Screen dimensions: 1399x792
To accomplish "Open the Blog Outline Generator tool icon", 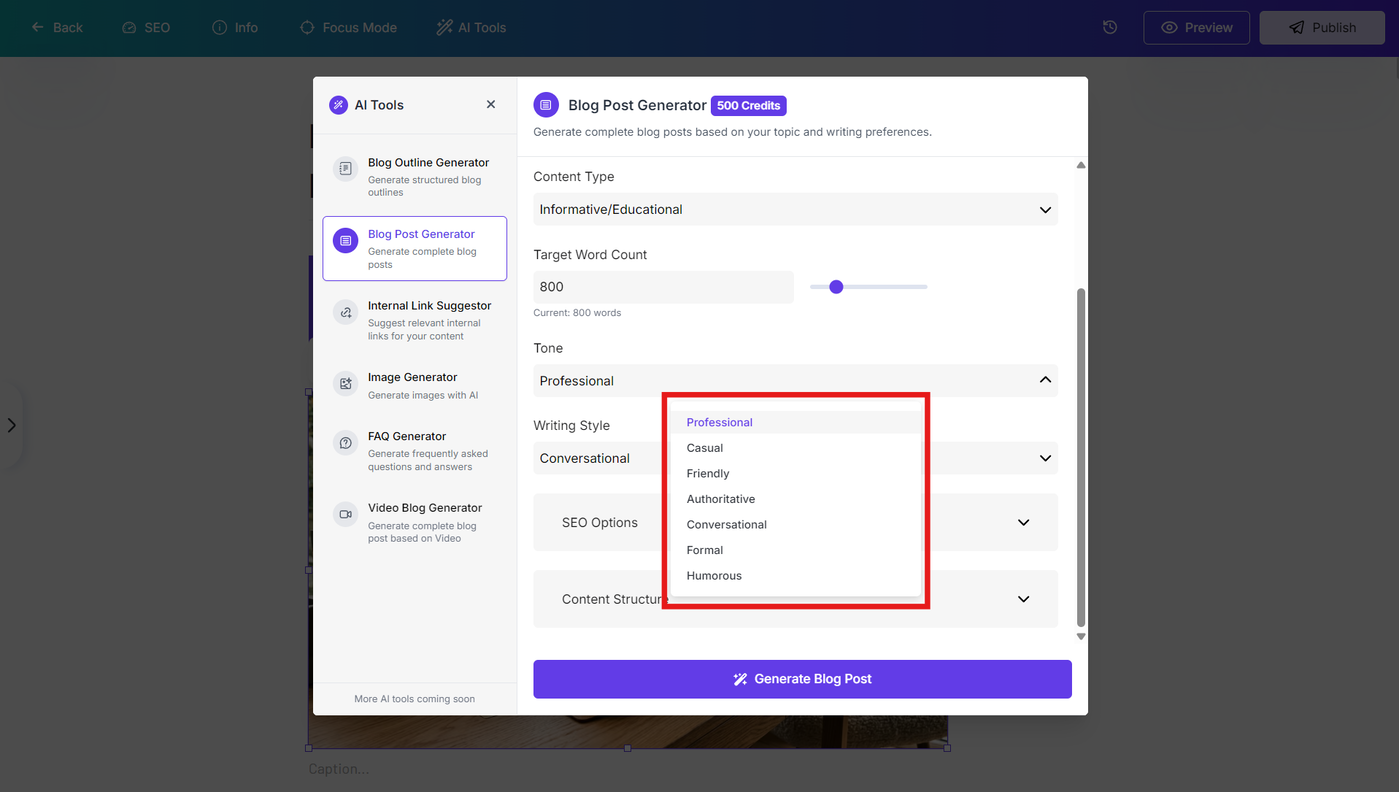I will point(345,169).
